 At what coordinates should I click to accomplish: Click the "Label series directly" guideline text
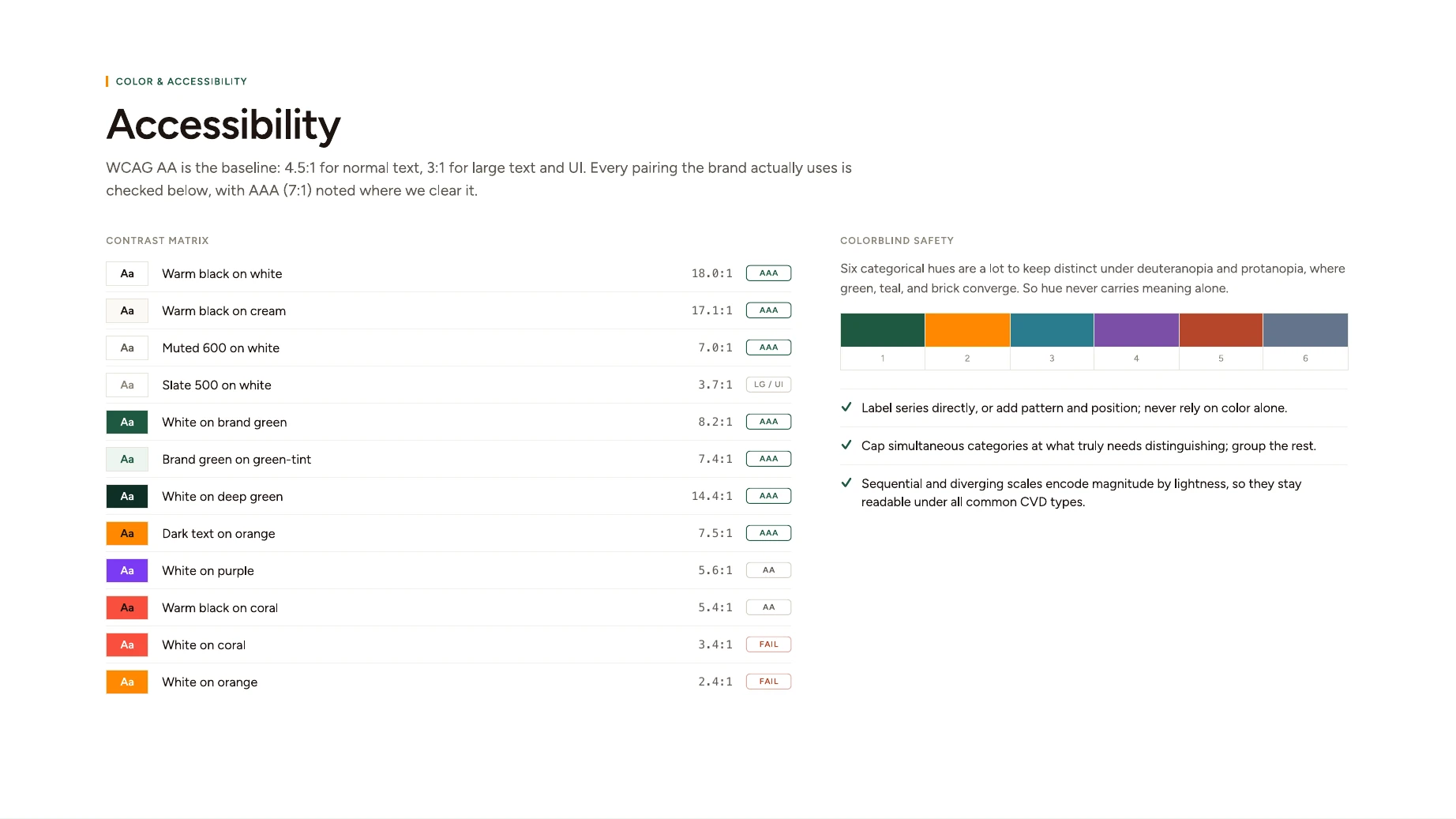[1074, 408]
